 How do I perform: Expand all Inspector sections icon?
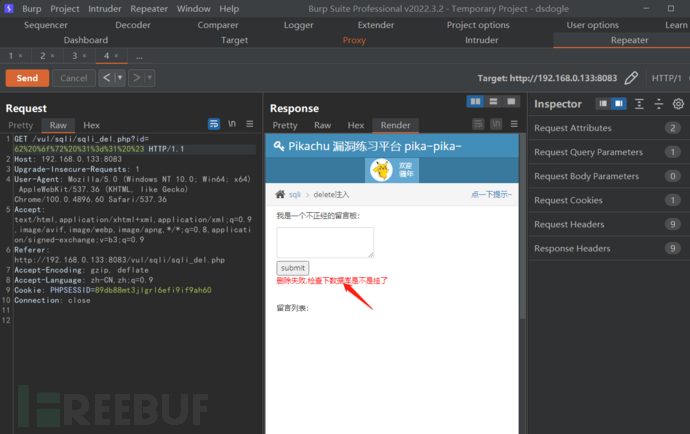(639, 104)
